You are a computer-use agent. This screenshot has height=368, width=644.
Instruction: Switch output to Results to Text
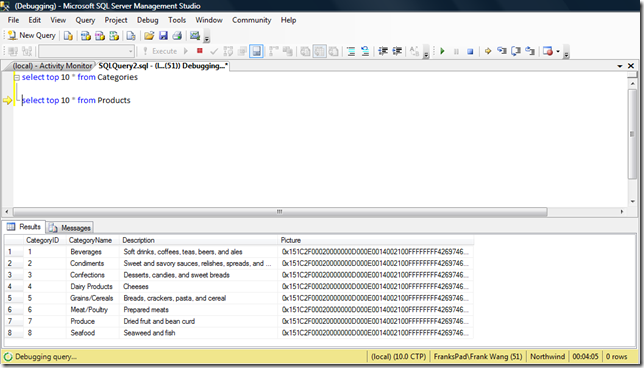(305, 51)
